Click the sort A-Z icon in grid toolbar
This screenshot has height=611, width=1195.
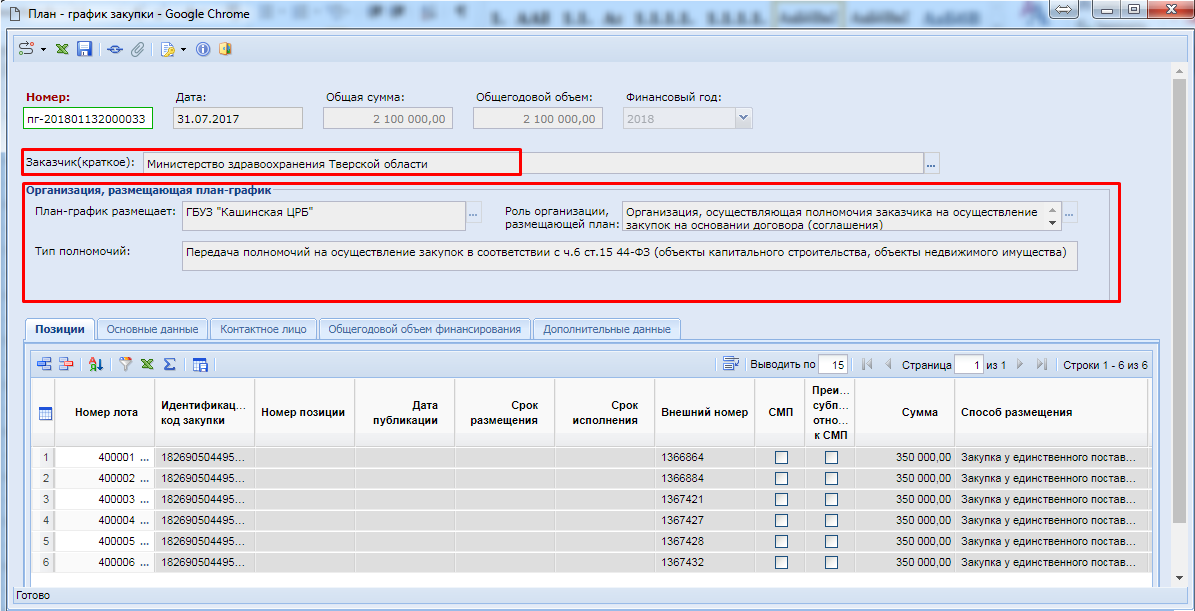[96, 365]
